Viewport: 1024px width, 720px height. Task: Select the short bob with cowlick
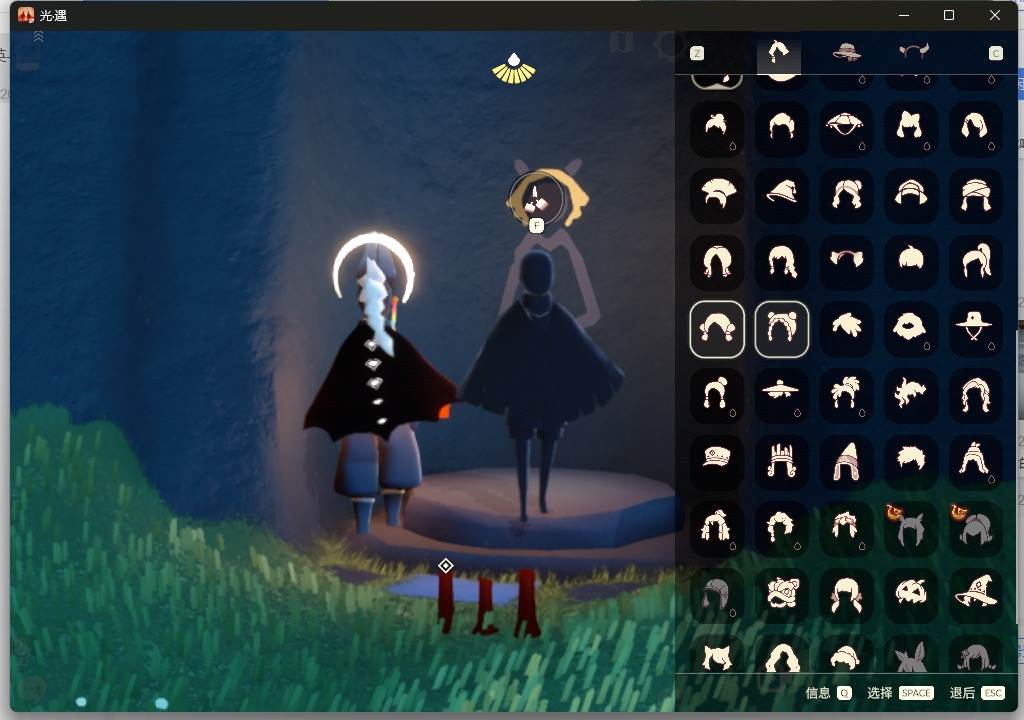(910, 261)
